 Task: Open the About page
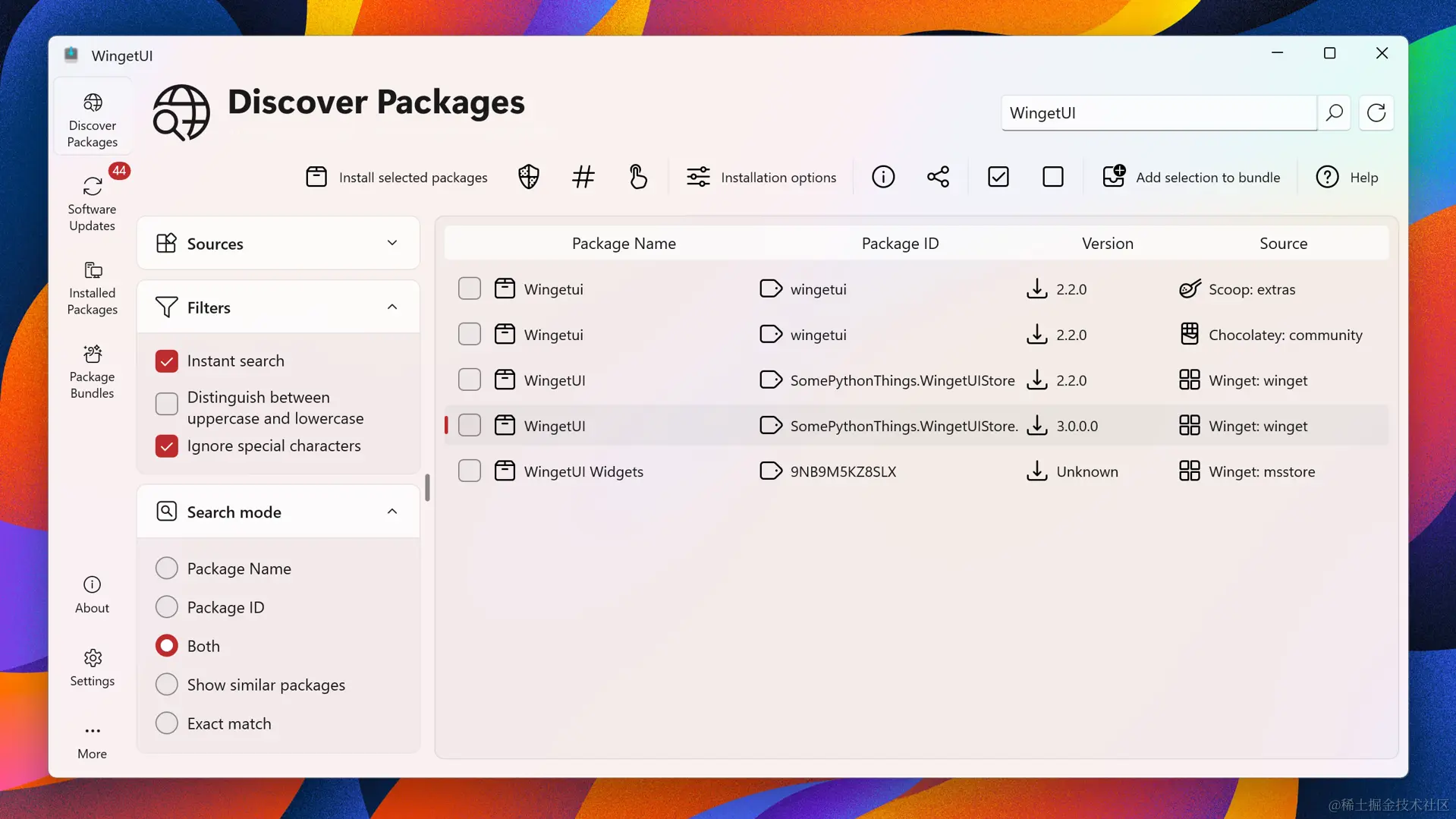click(x=93, y=594)
